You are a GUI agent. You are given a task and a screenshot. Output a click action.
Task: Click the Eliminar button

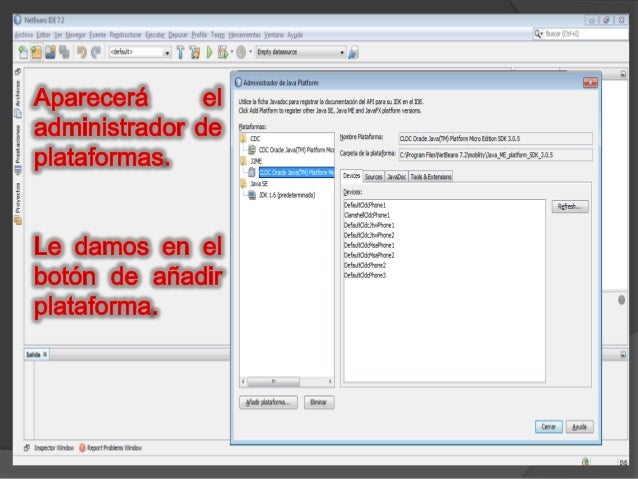pos(319,402)
